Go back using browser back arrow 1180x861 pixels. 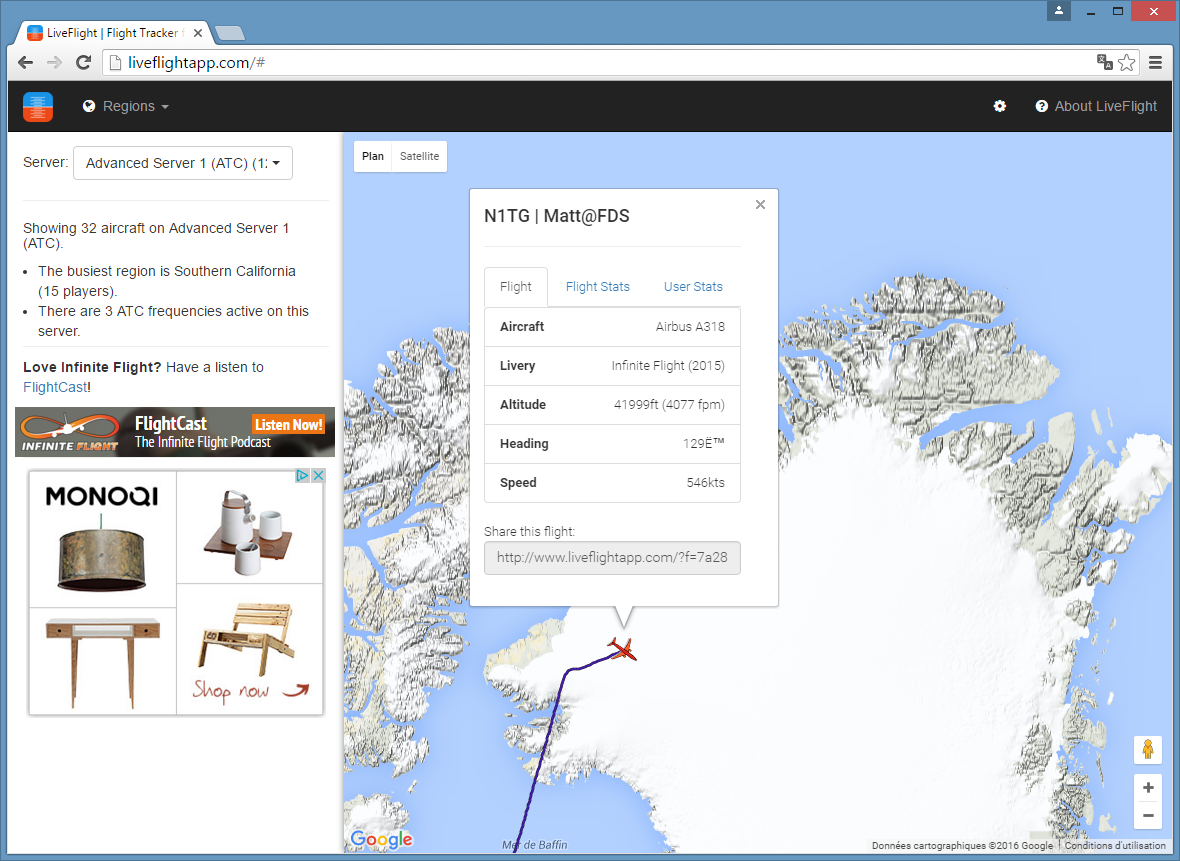pos(26,62)
